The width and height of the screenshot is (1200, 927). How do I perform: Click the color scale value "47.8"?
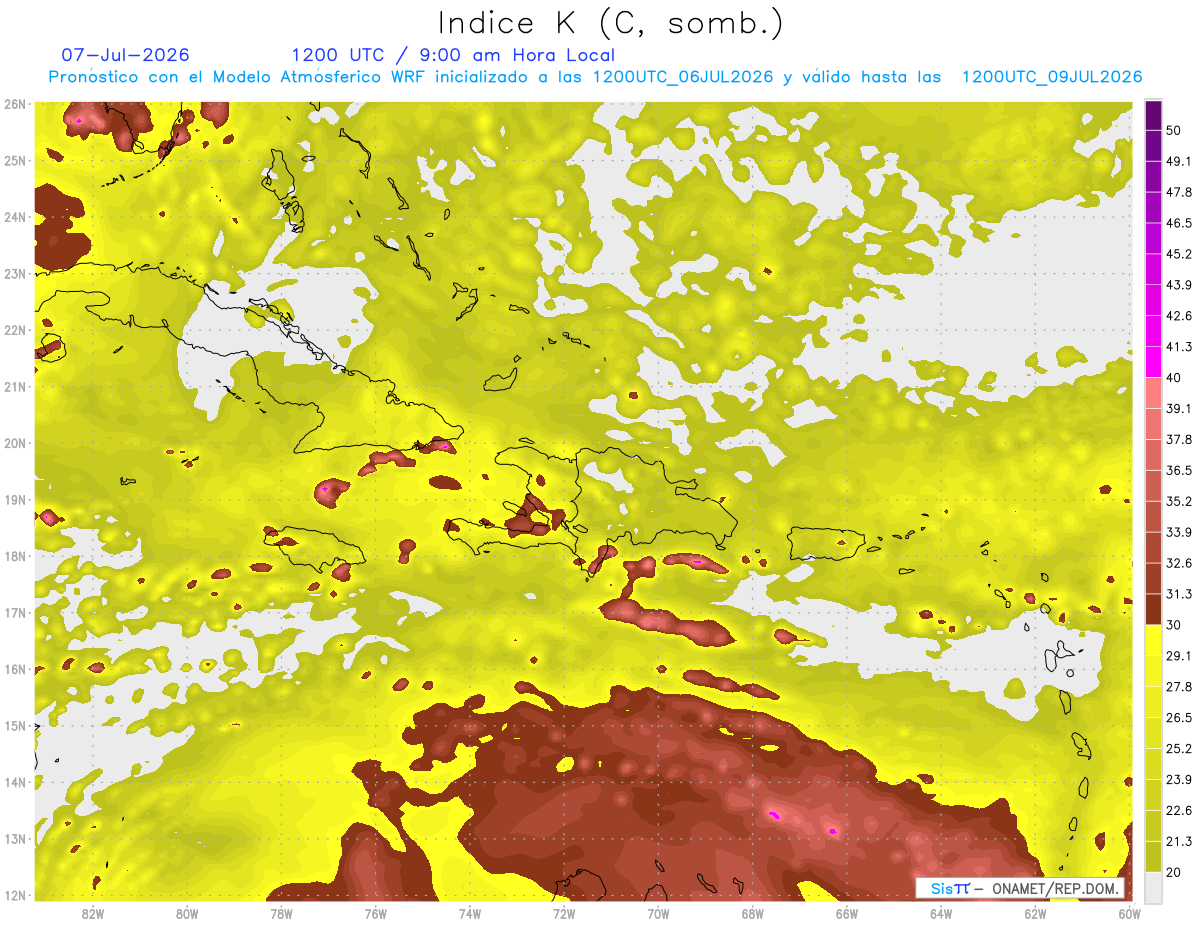click(x=1179, y=191)
